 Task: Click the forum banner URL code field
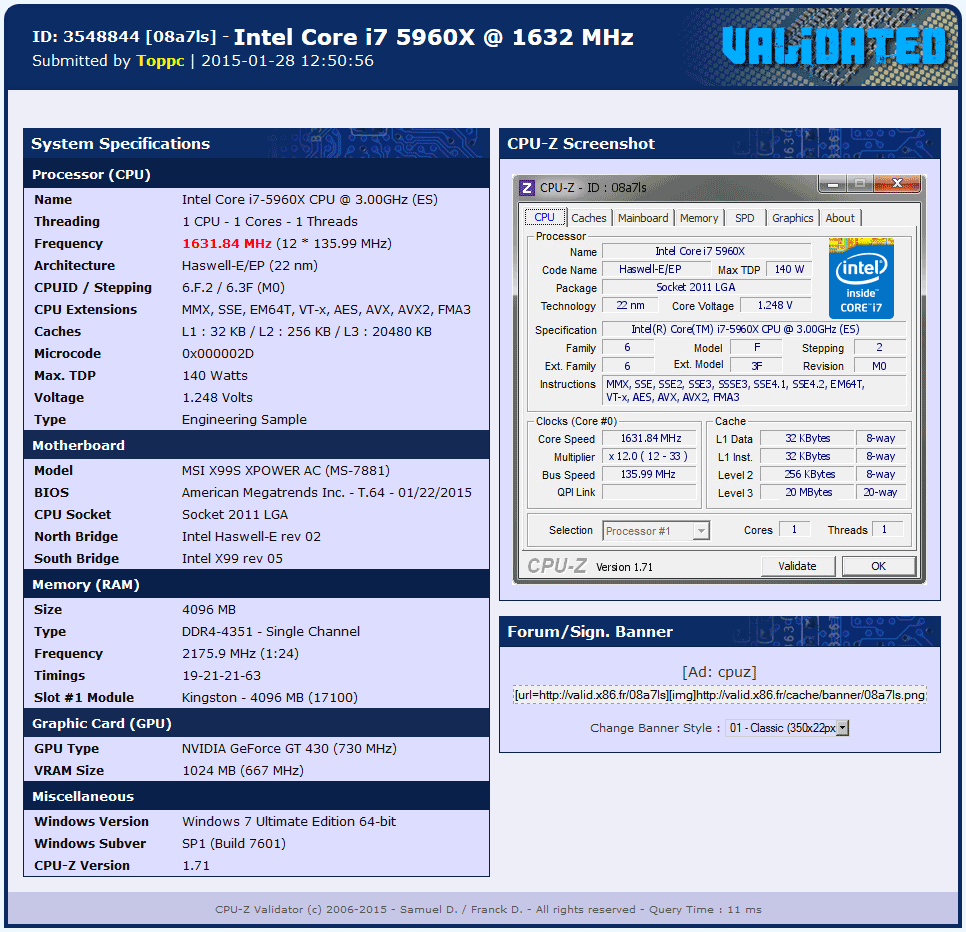click(x=720, y=695)
